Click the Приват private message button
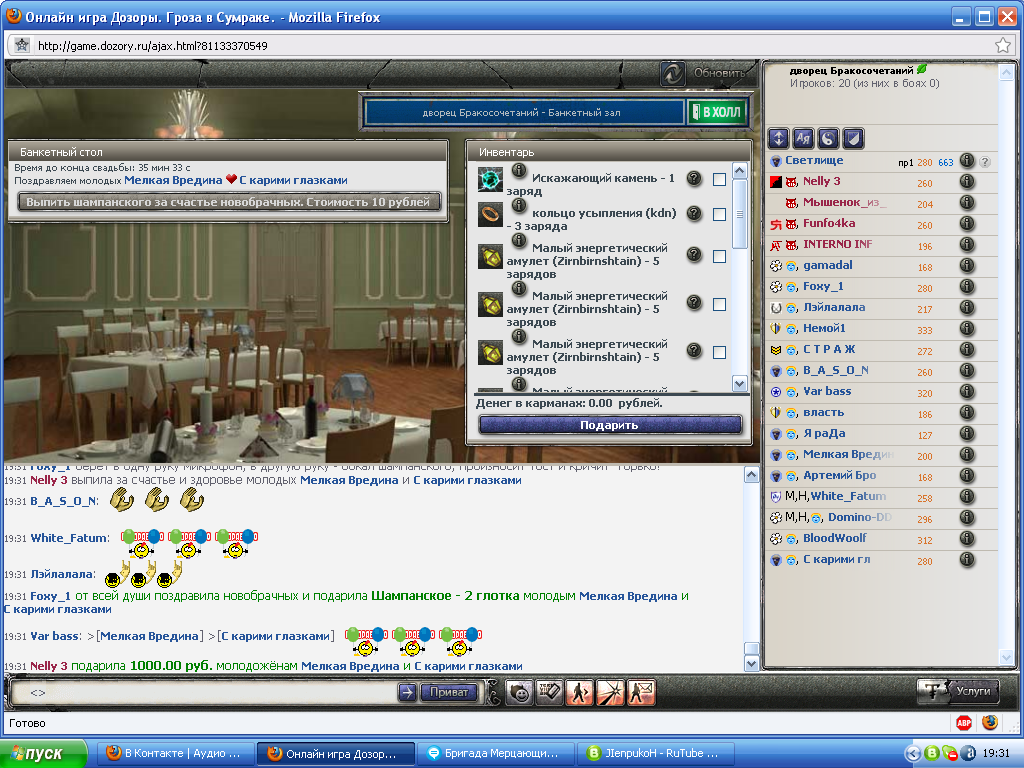Image resolution: width=1024 pixels, height=768 pixels. click(x=449, y=692)
